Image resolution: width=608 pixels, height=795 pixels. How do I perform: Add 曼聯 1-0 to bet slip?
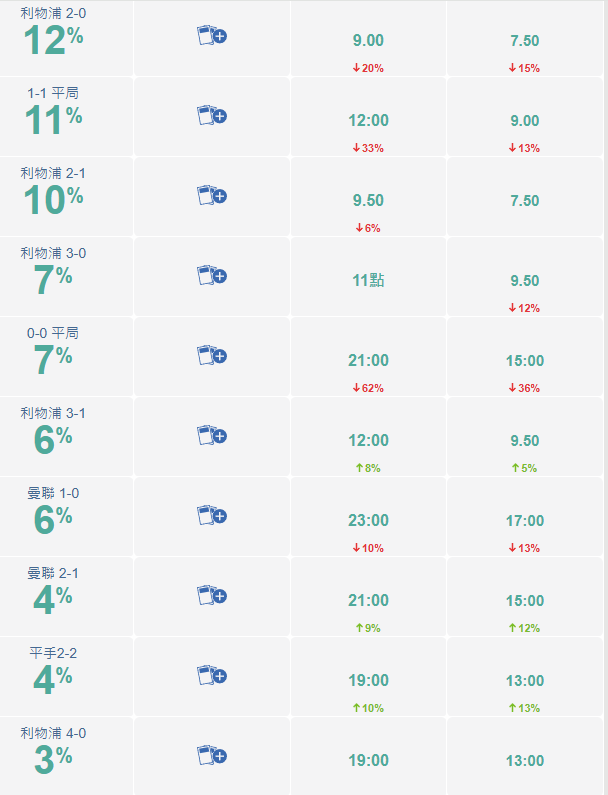[x=212, y=516]
